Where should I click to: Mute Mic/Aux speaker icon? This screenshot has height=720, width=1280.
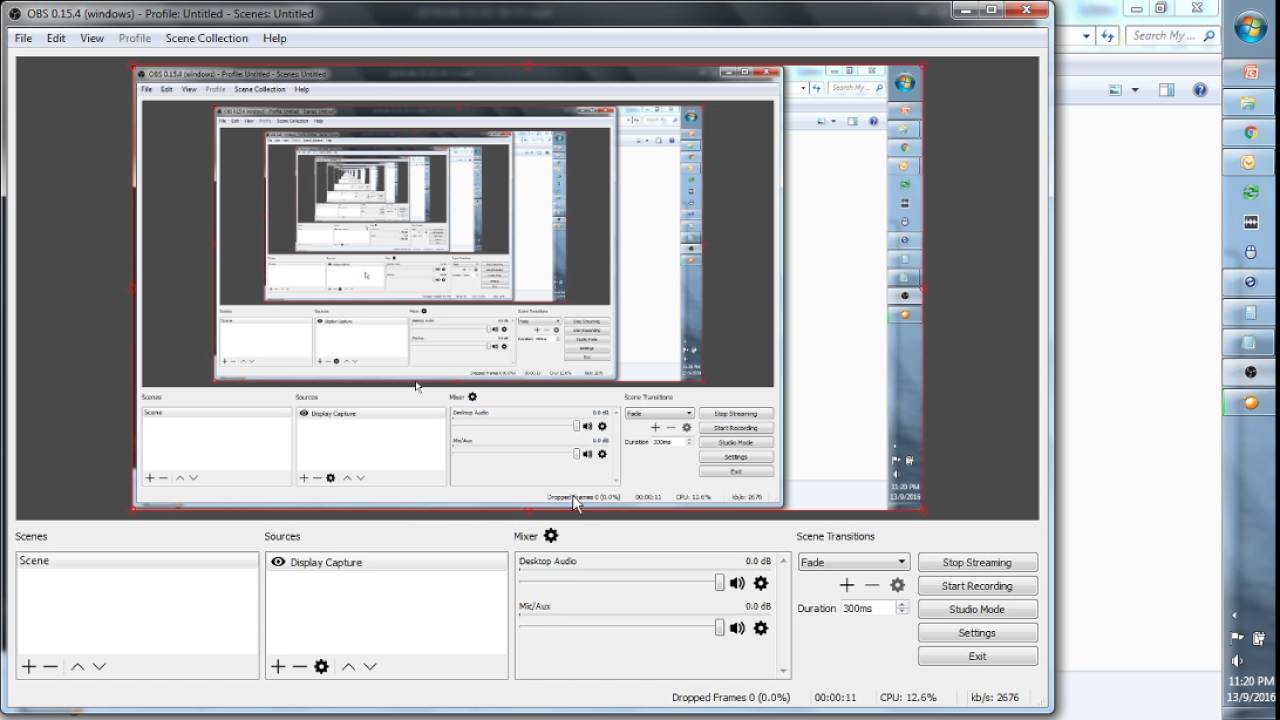click(738, 628)
